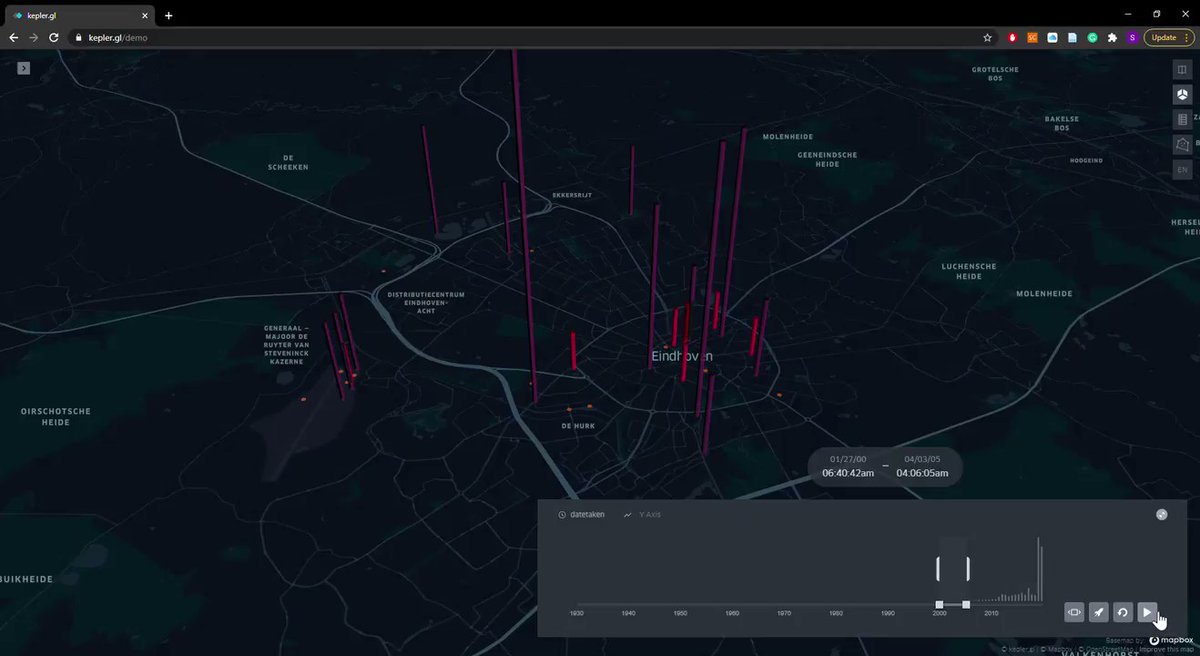1200x656 pixels.
Task: Toggle the split map dual view icon
Action: 1183,69
